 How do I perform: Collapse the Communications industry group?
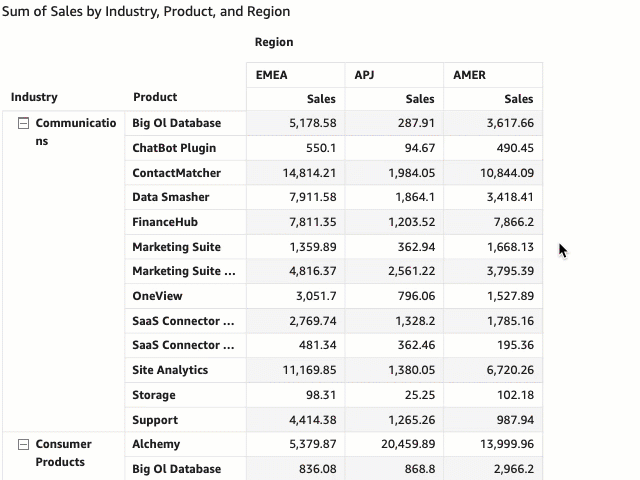click(23, 123)
